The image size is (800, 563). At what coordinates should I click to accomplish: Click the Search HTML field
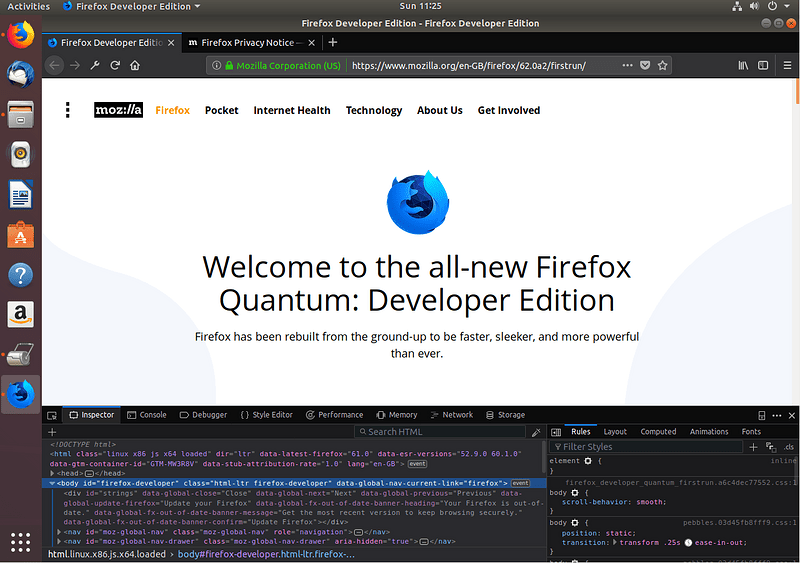[x=440, y=432]
